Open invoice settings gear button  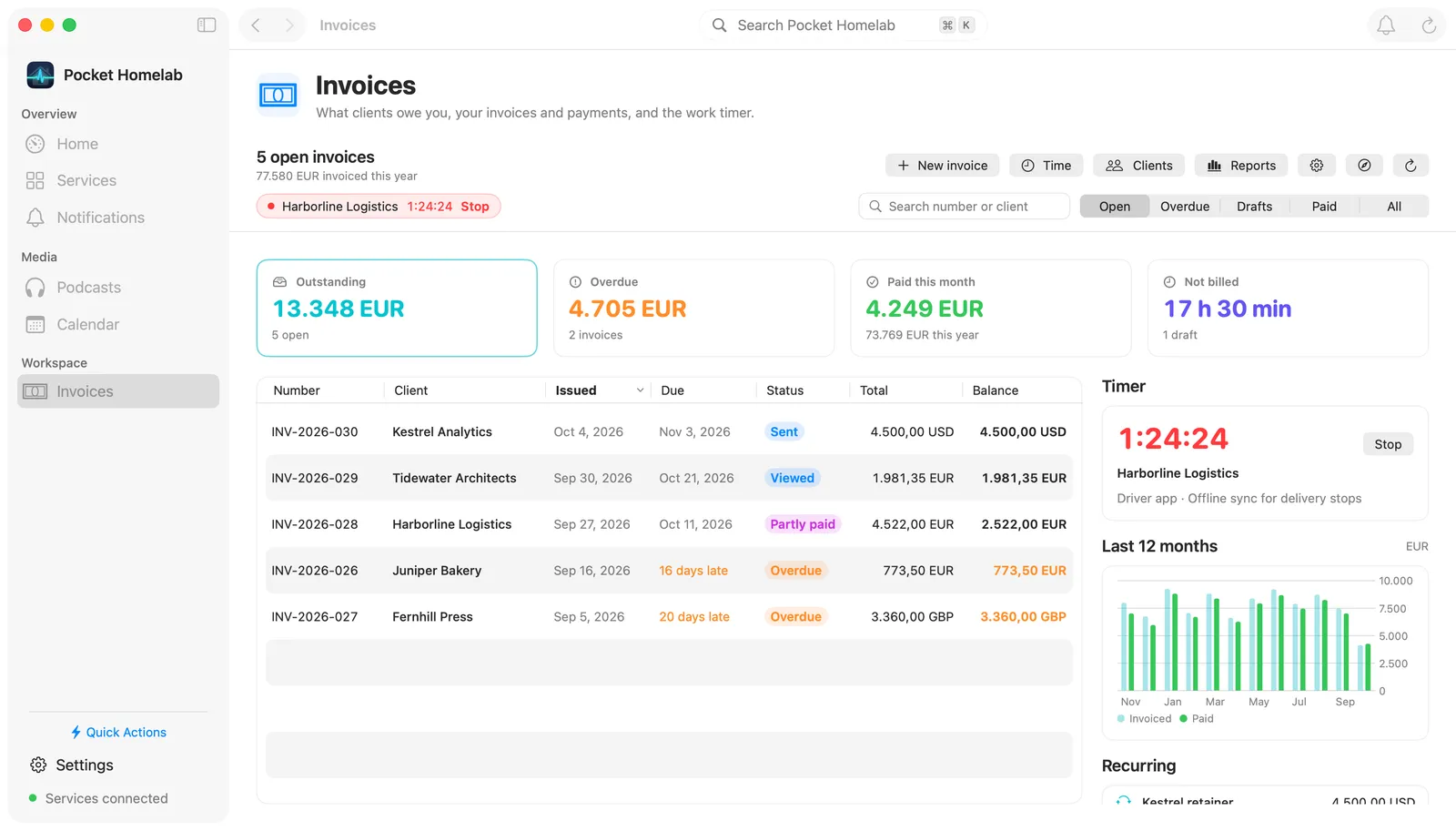coord(1317,166)
